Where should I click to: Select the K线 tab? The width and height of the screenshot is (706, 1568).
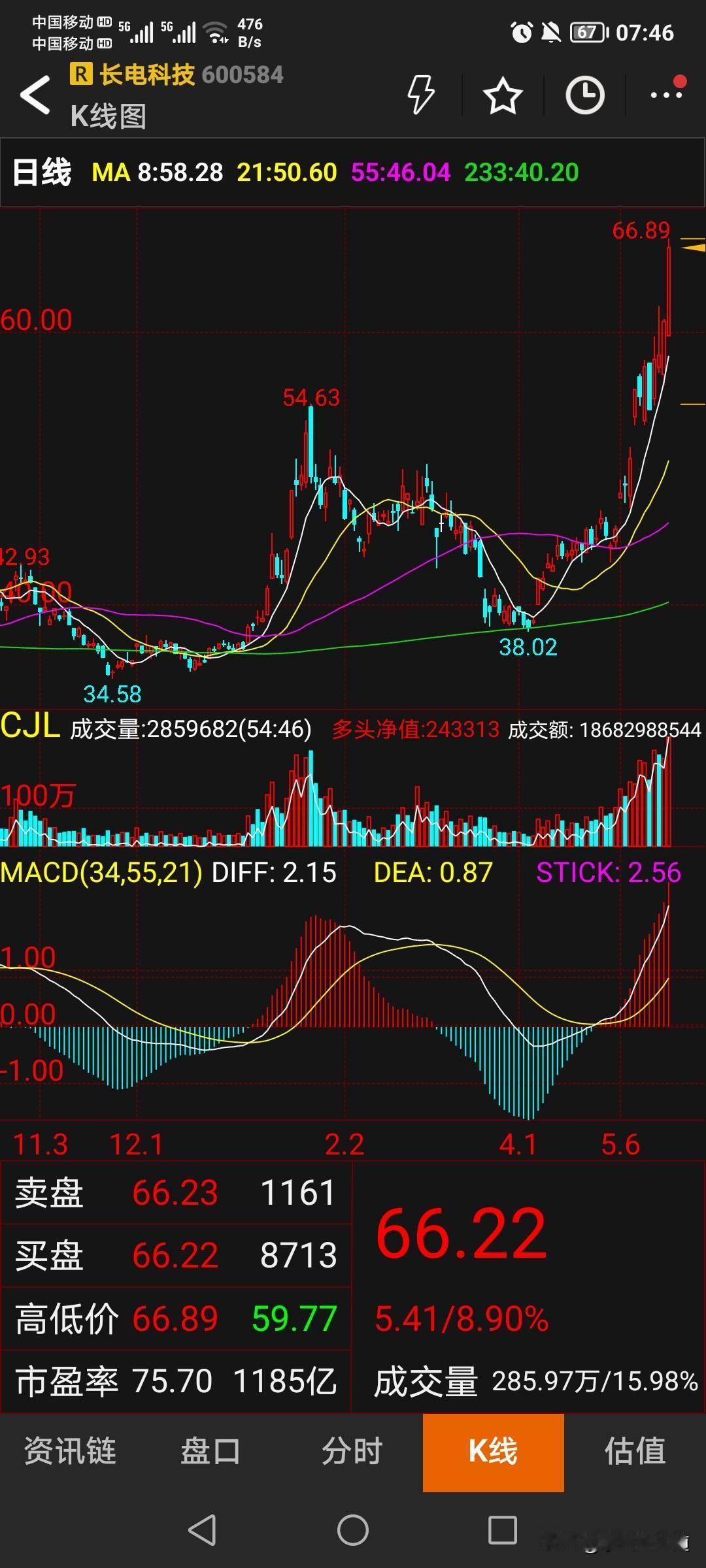pos(494,1452)
